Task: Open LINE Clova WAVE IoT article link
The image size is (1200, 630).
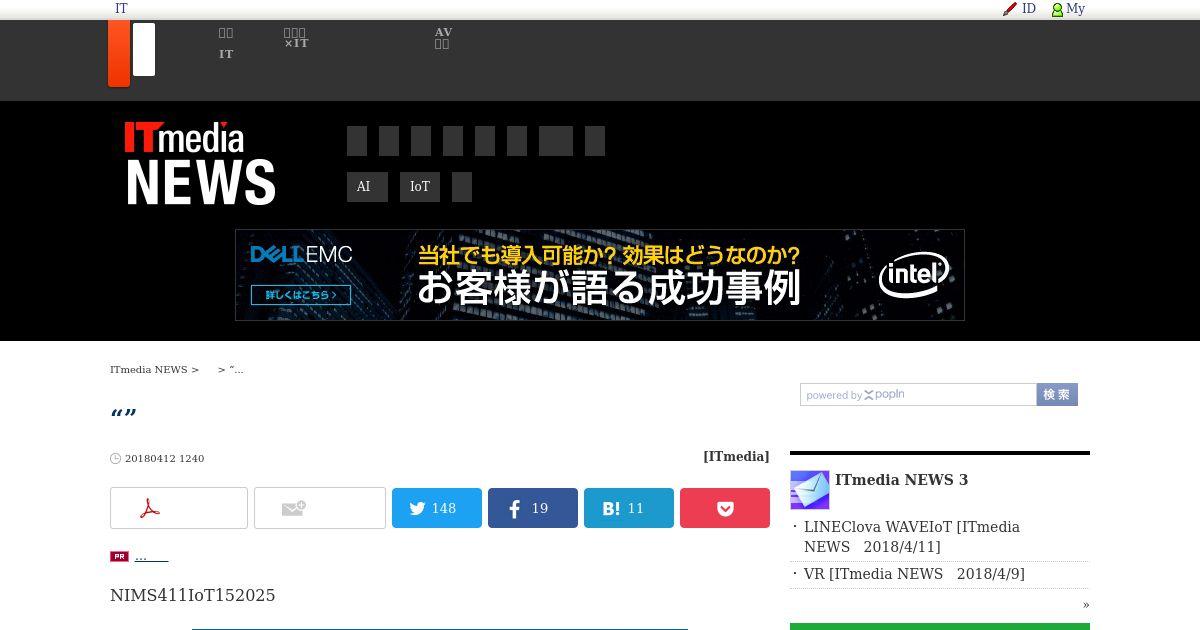Action: click(912, 537)
